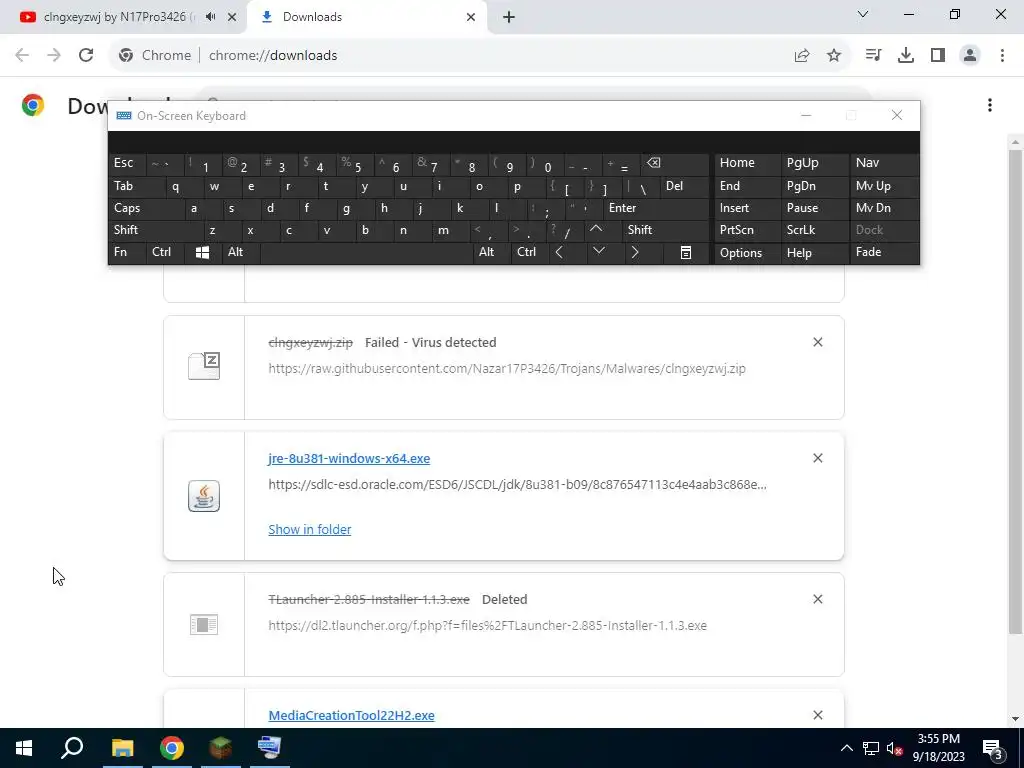The image size is (1024, 768).
Task: Open the media controls icon in toolbar
Action: pyautogui.click(x=873, y=56)
